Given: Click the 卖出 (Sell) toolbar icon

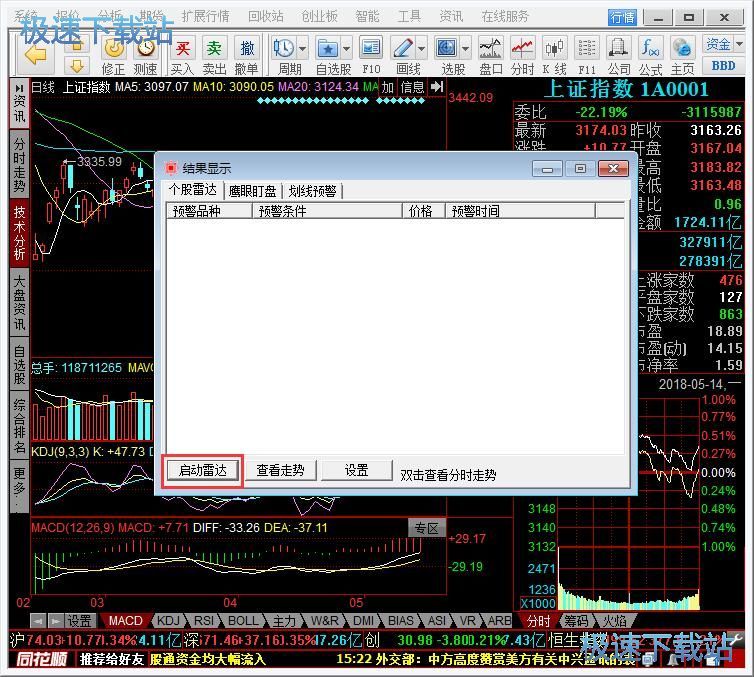Looking at the screenshot, I should 214,53.
